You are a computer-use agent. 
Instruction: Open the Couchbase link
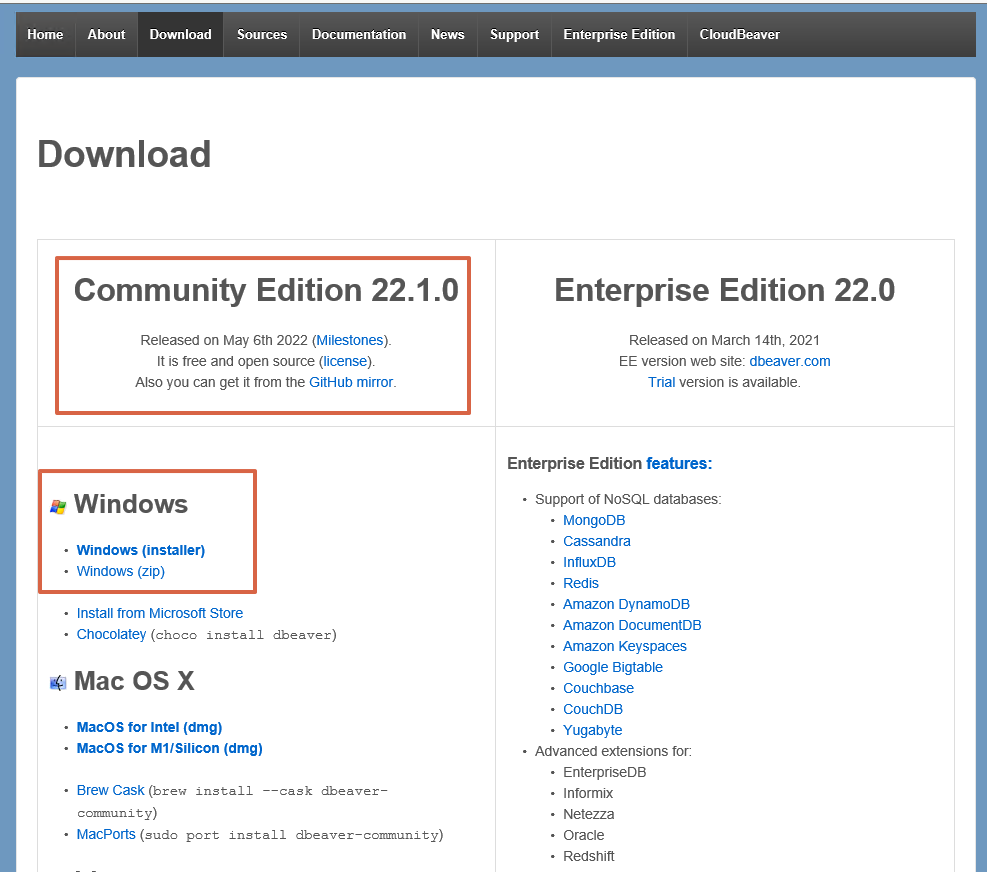598,688
